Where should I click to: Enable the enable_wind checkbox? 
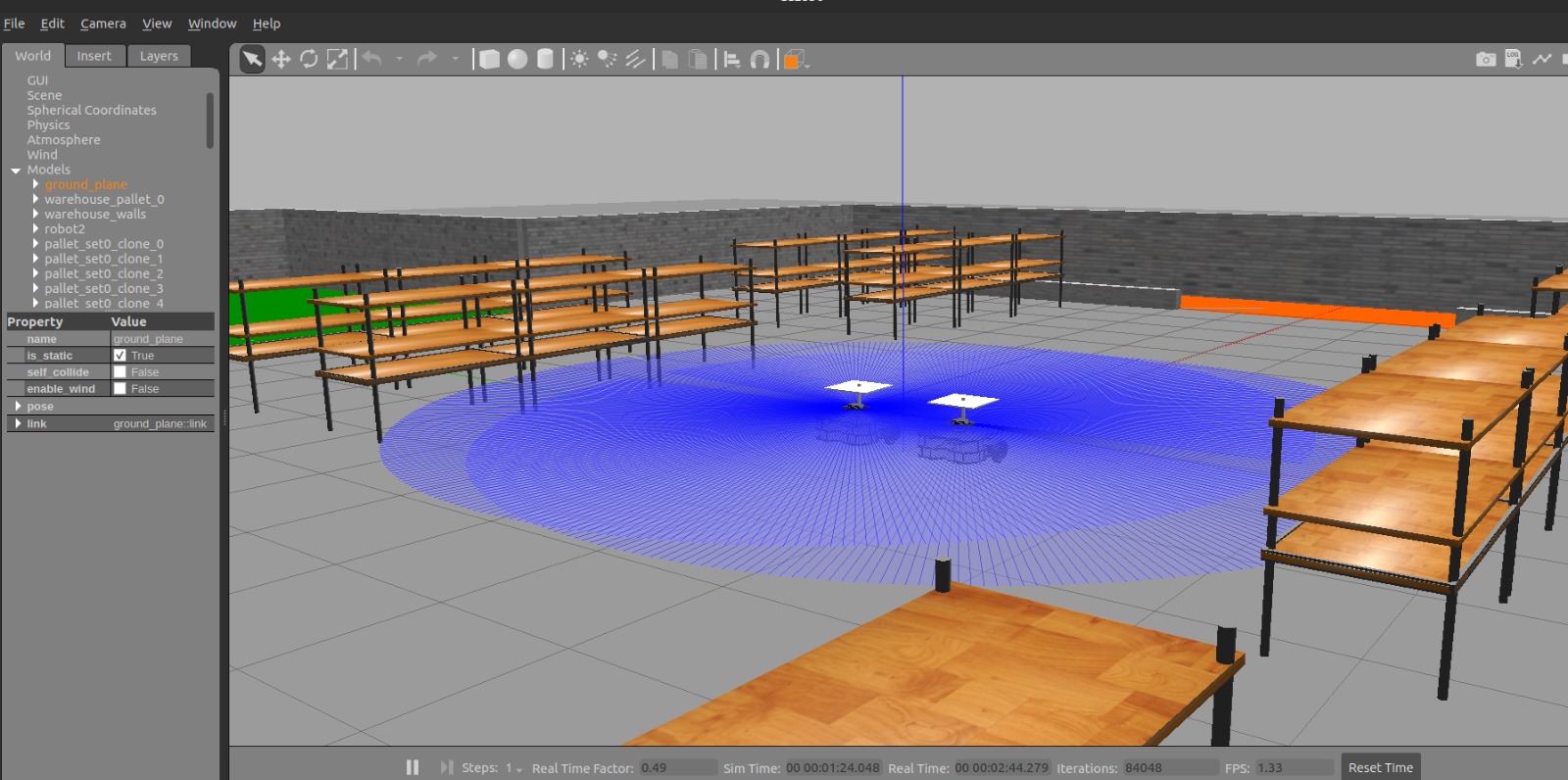click(120, 389)
